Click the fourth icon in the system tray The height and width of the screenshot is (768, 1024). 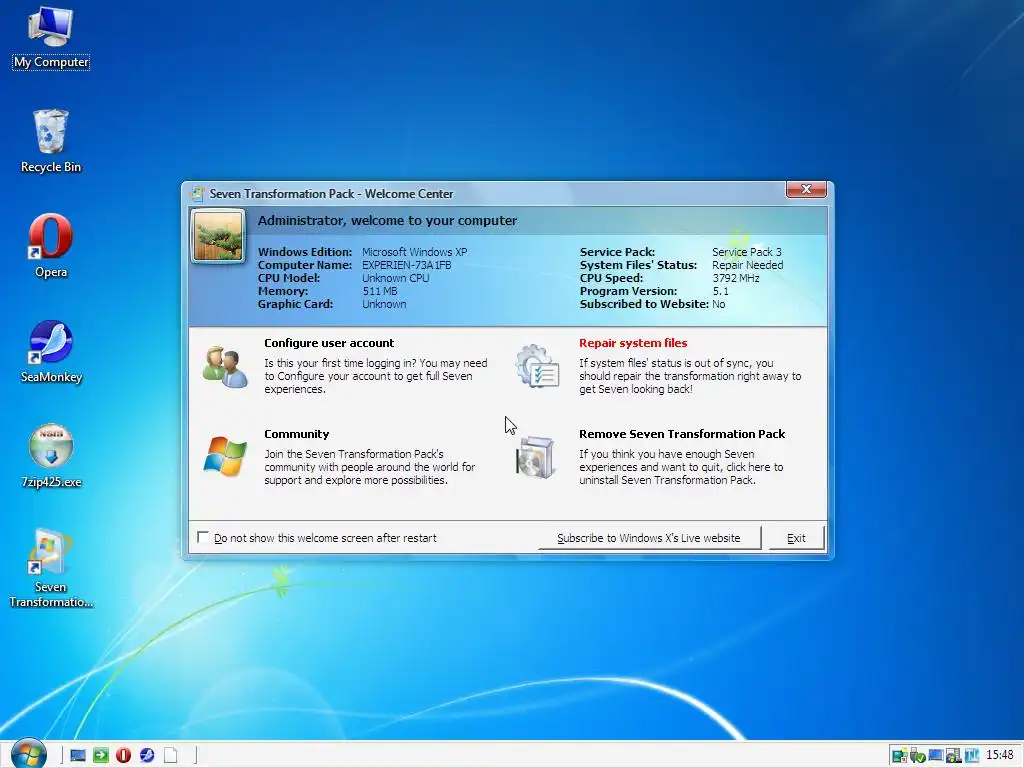pos(953,756)
